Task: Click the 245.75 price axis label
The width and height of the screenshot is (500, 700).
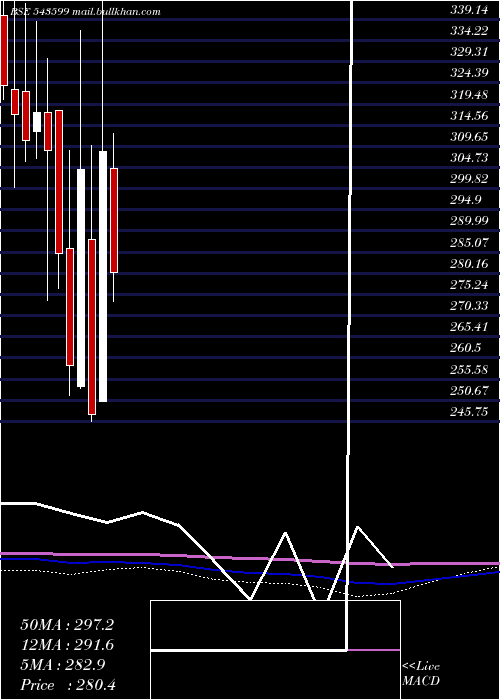Action: [x=469, y=412]
